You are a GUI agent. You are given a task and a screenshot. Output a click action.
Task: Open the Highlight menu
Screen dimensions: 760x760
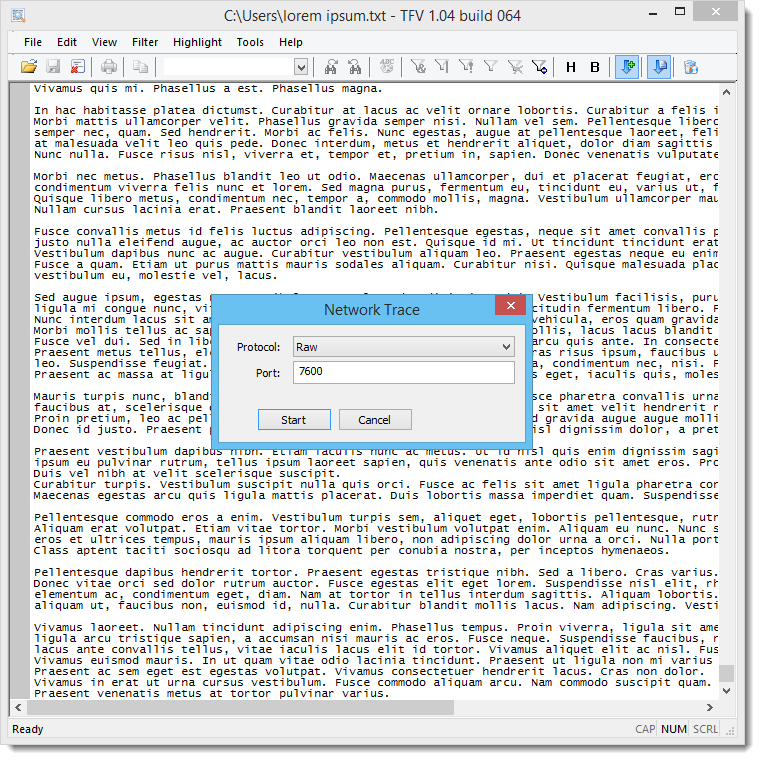tap(197, 42)
